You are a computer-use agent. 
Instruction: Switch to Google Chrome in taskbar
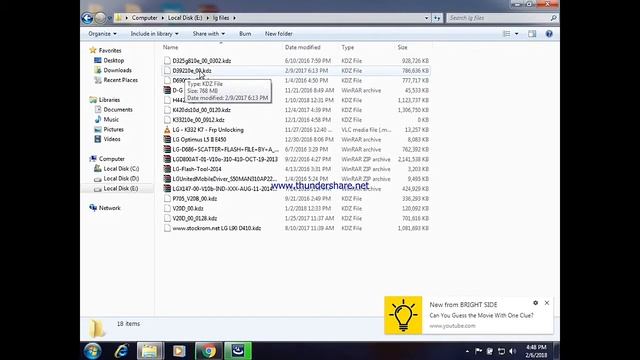(209, 351)
